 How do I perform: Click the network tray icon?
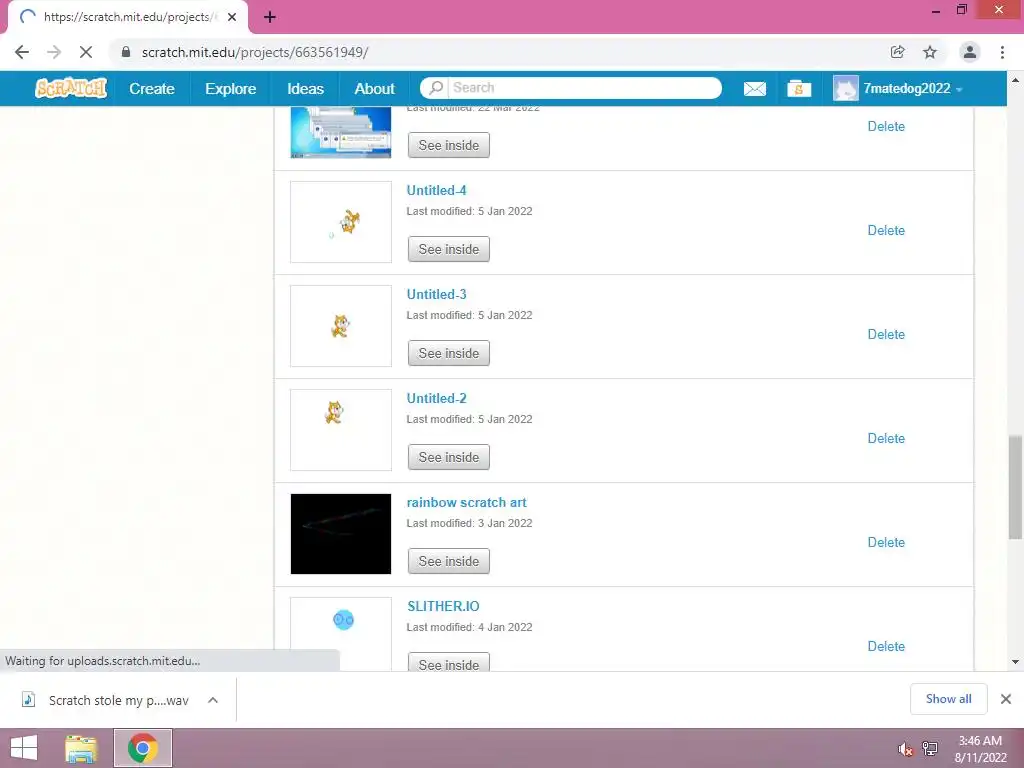click(929, 748)
